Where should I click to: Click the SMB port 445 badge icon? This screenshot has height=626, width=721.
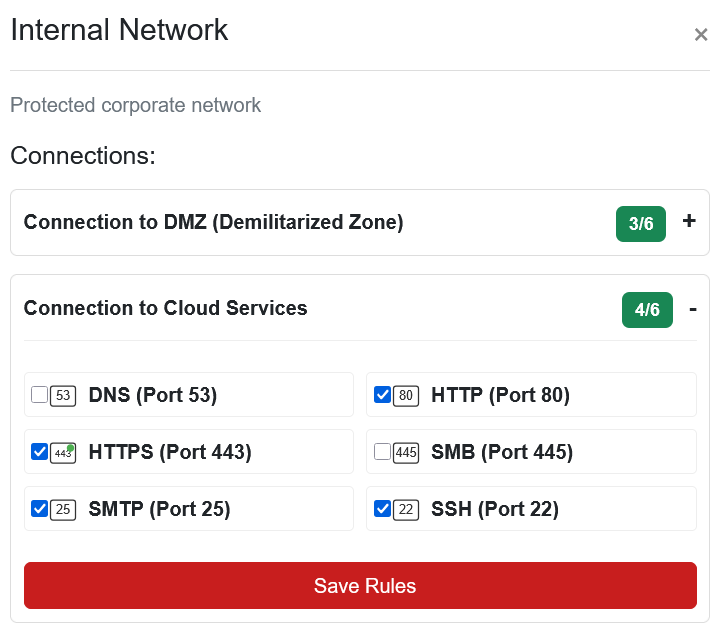[x=406, y=452]
